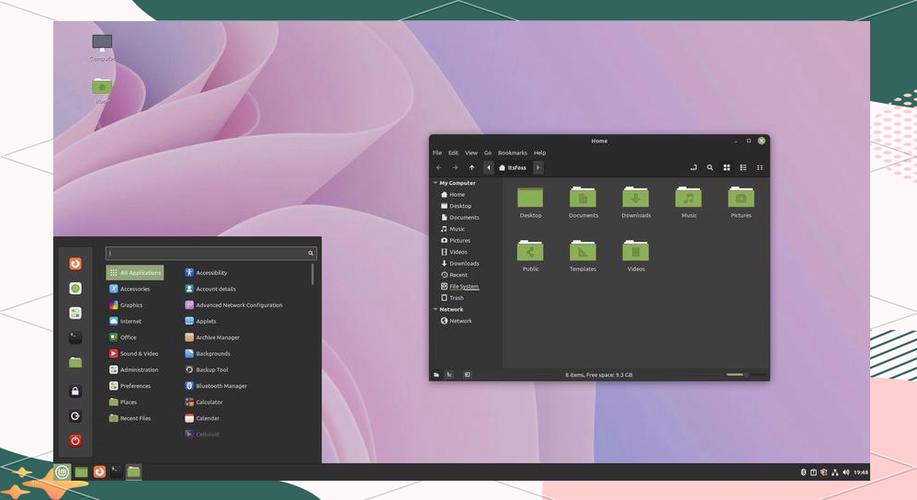Viewport: 917px width, 500px height.
Task: Click the application menu search field
Action: 211,253
